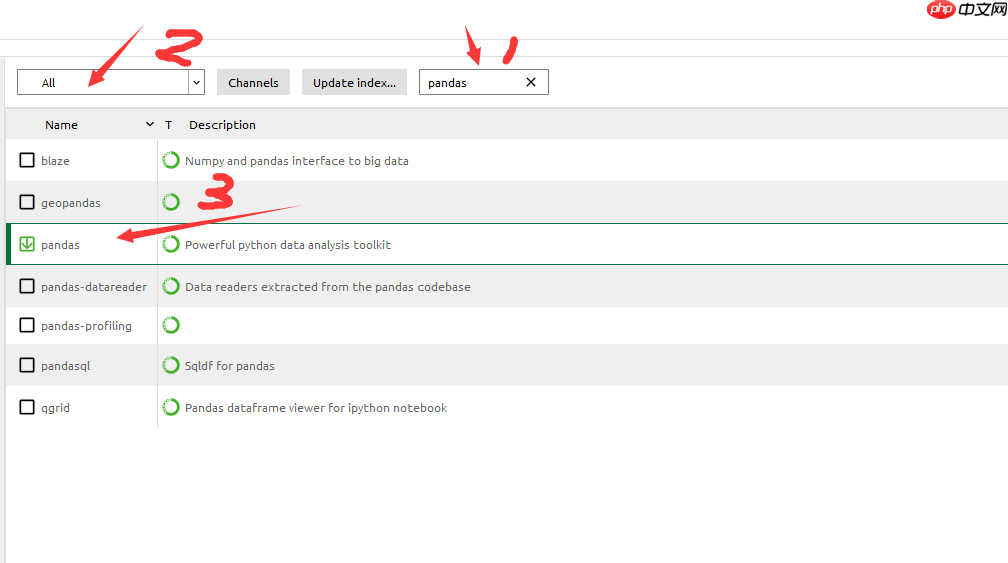The height and width of the screenshot is (563, 1008).
Task: Click the qgrid package type icon
Action: pyautogui.click(x=171, y=407)
